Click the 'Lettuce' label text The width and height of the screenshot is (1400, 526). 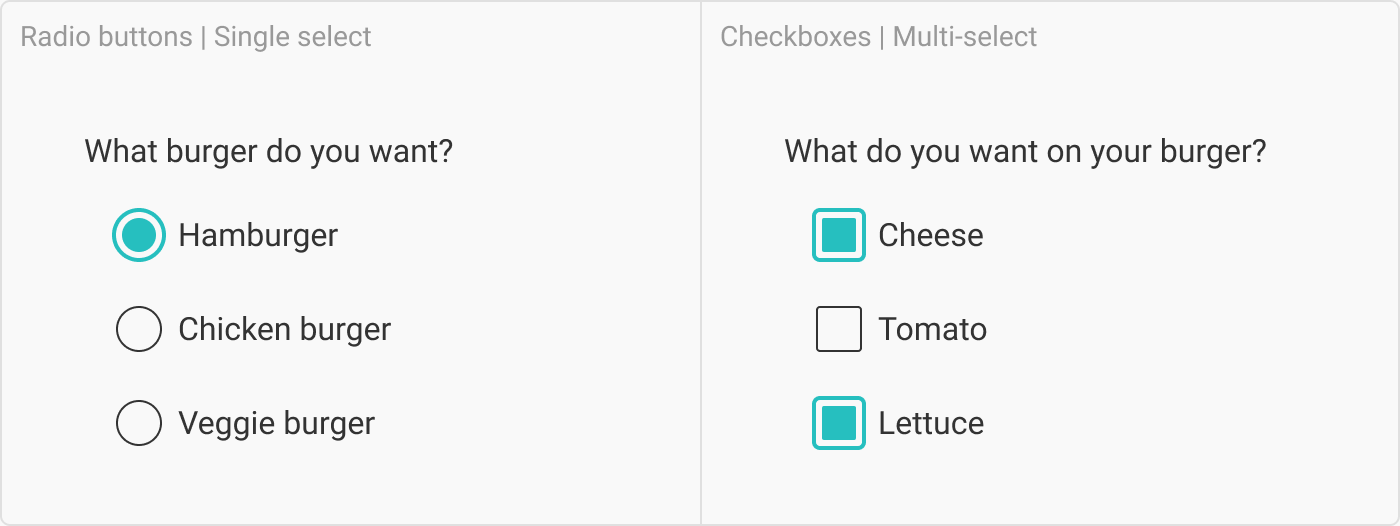coord(931,423)
